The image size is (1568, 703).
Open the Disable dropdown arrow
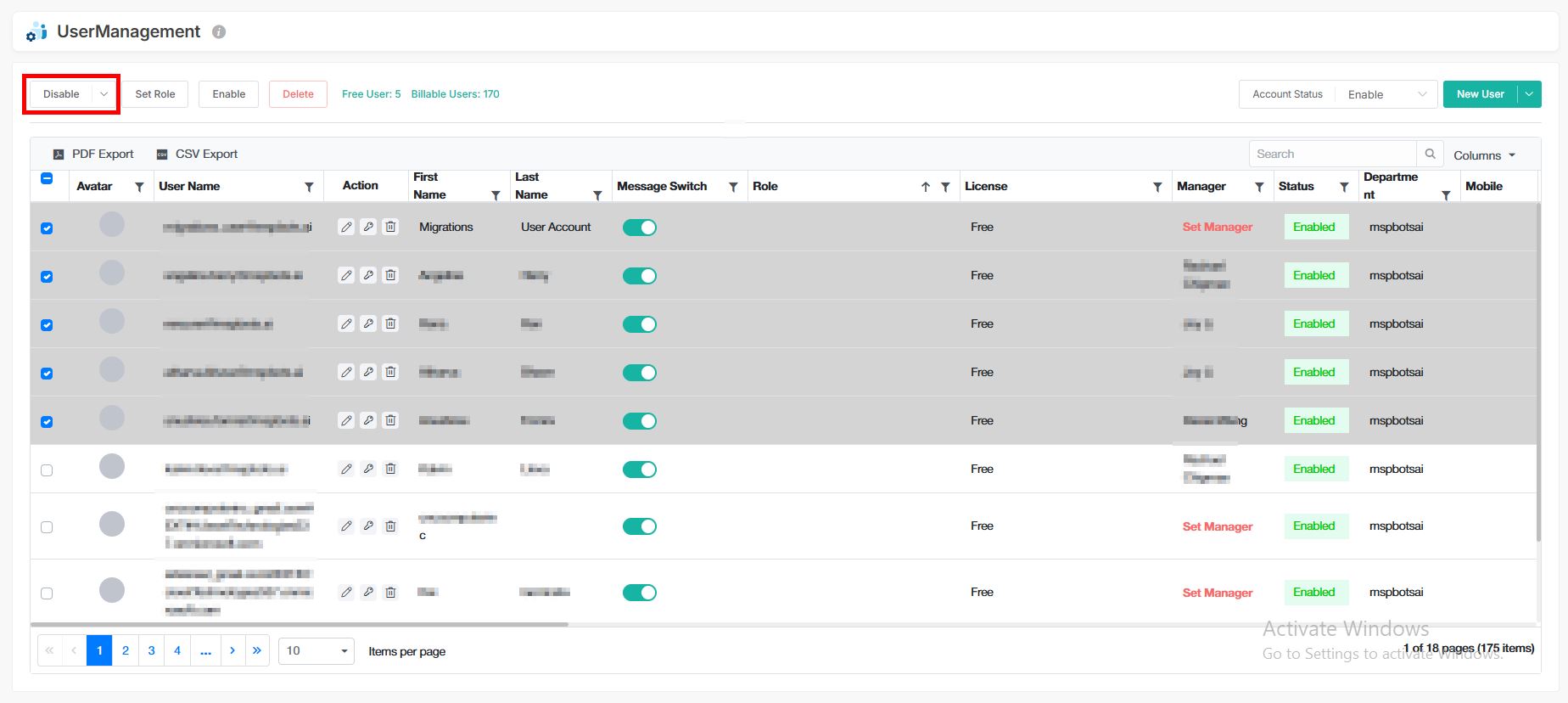point(104,94)
